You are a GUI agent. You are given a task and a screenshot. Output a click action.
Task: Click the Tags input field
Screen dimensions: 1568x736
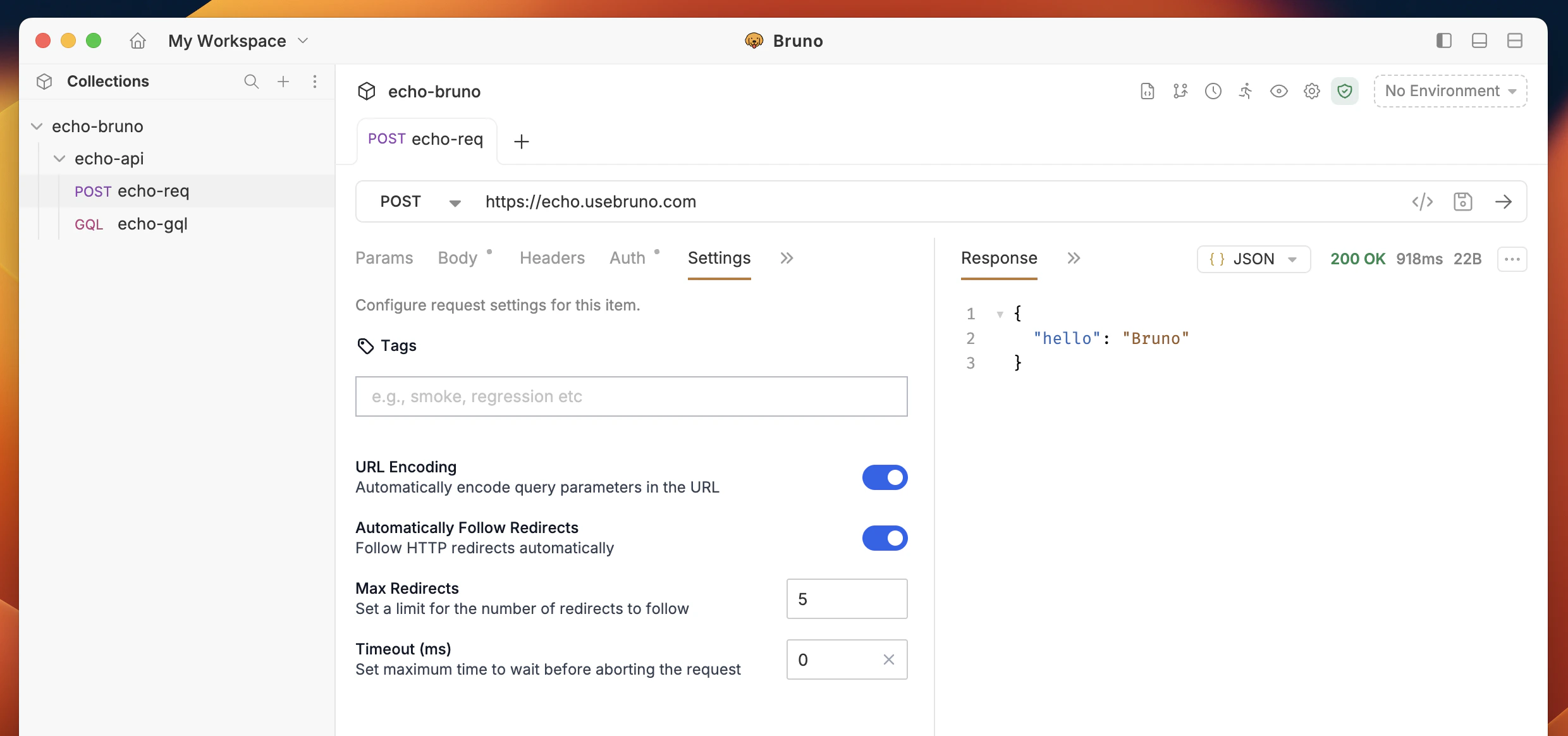(631, 396)
